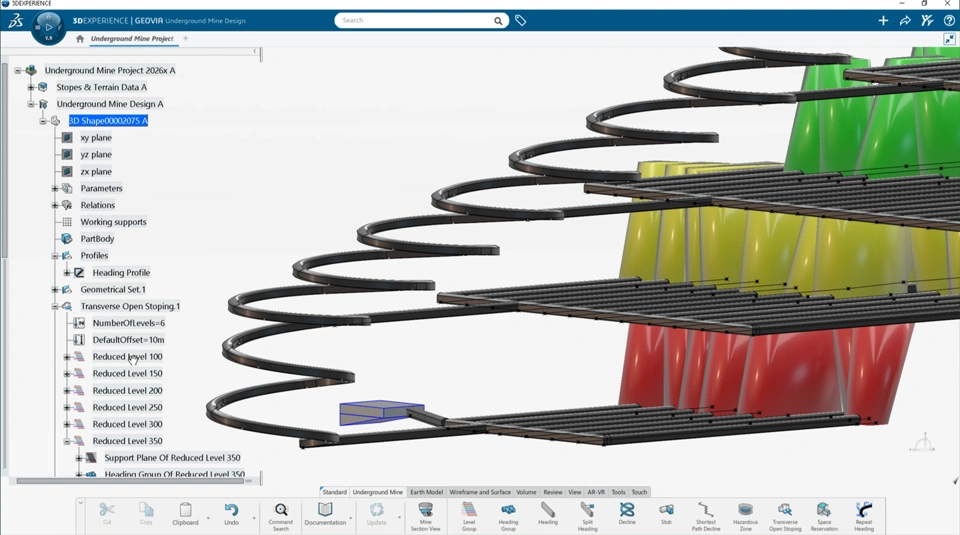
Task: Switch to the Review tab
Action: 552,492
